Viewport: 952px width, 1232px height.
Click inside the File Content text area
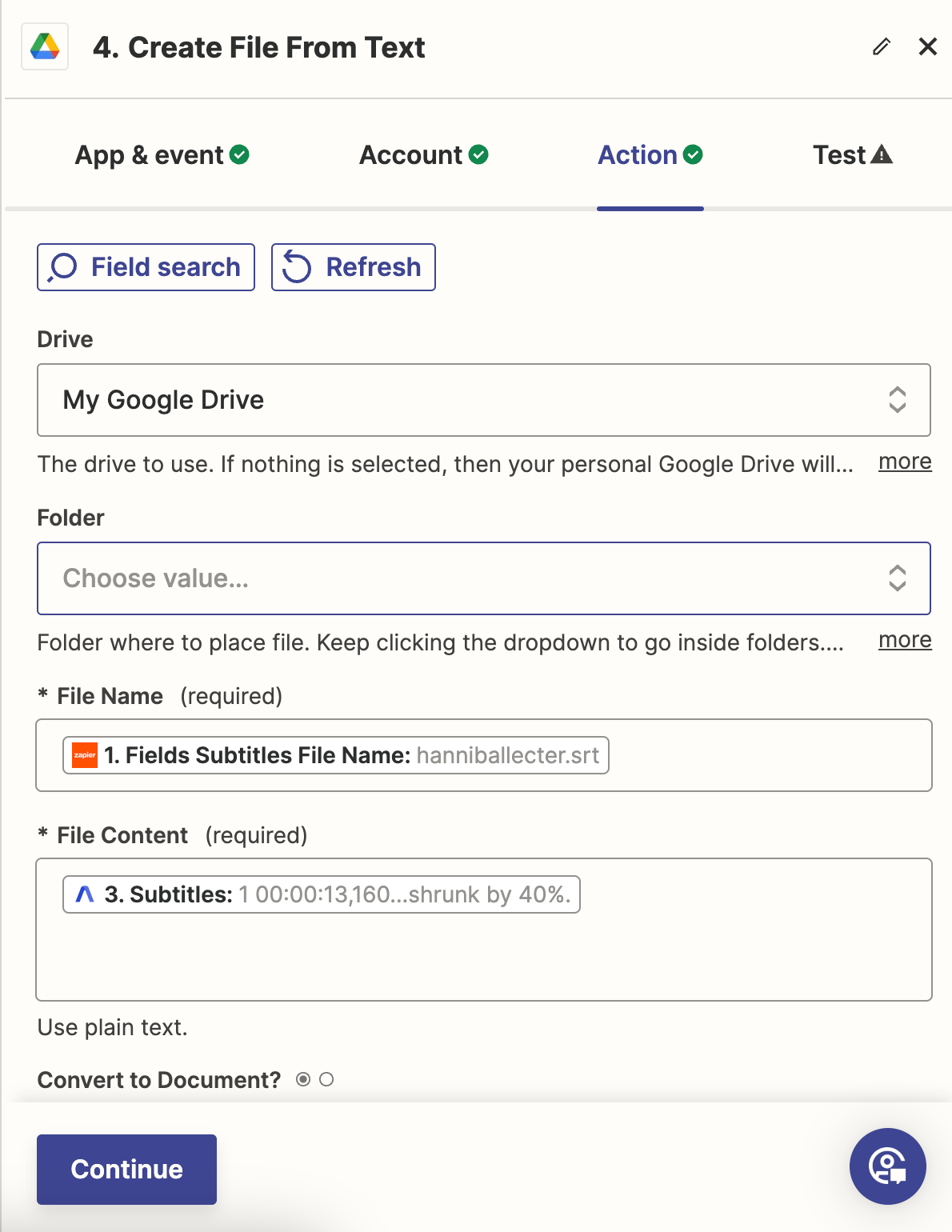[x=484, y=930]
